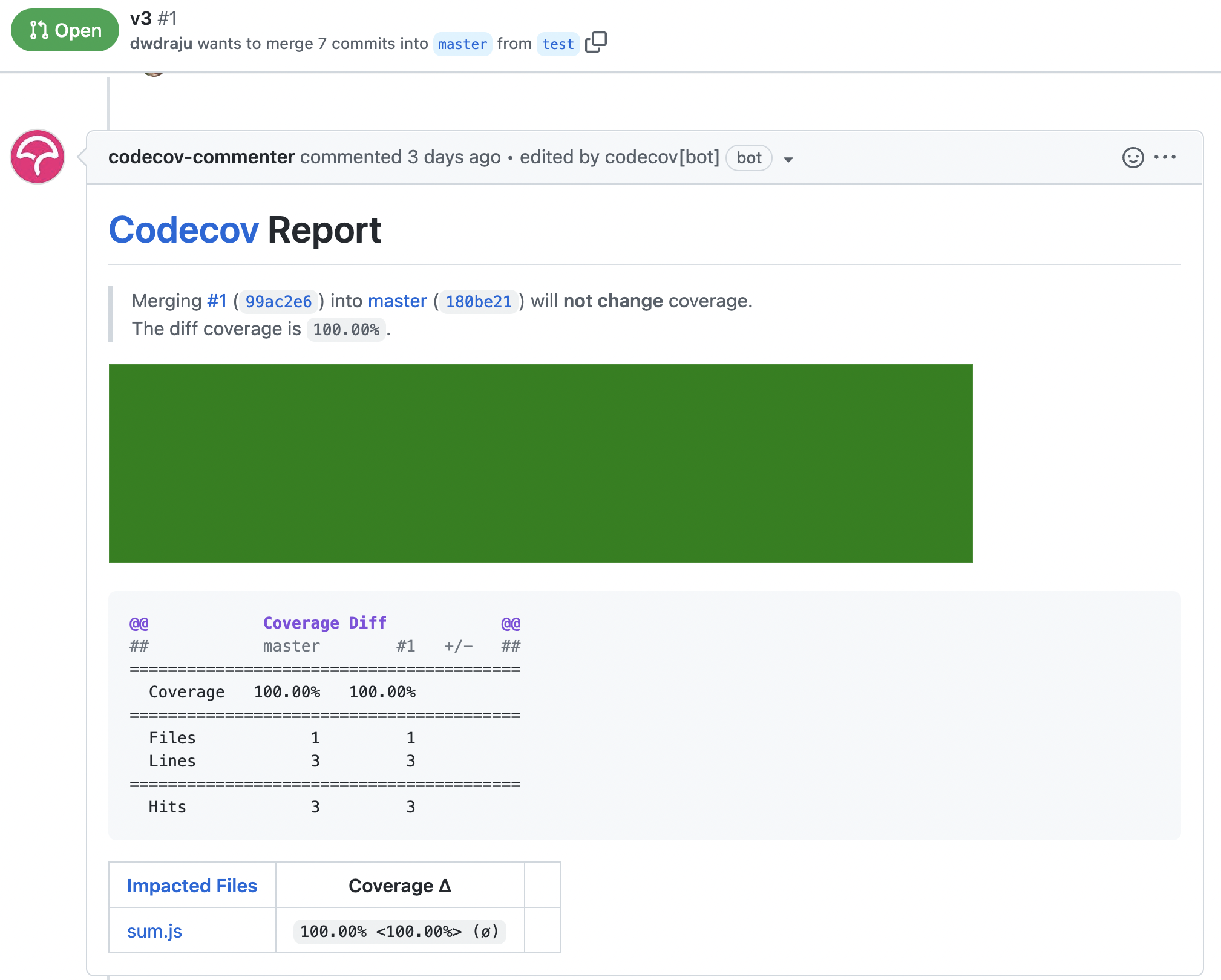Open the sum.js file link
This screenshot has height=980, width=1221.
coord(154,931)
